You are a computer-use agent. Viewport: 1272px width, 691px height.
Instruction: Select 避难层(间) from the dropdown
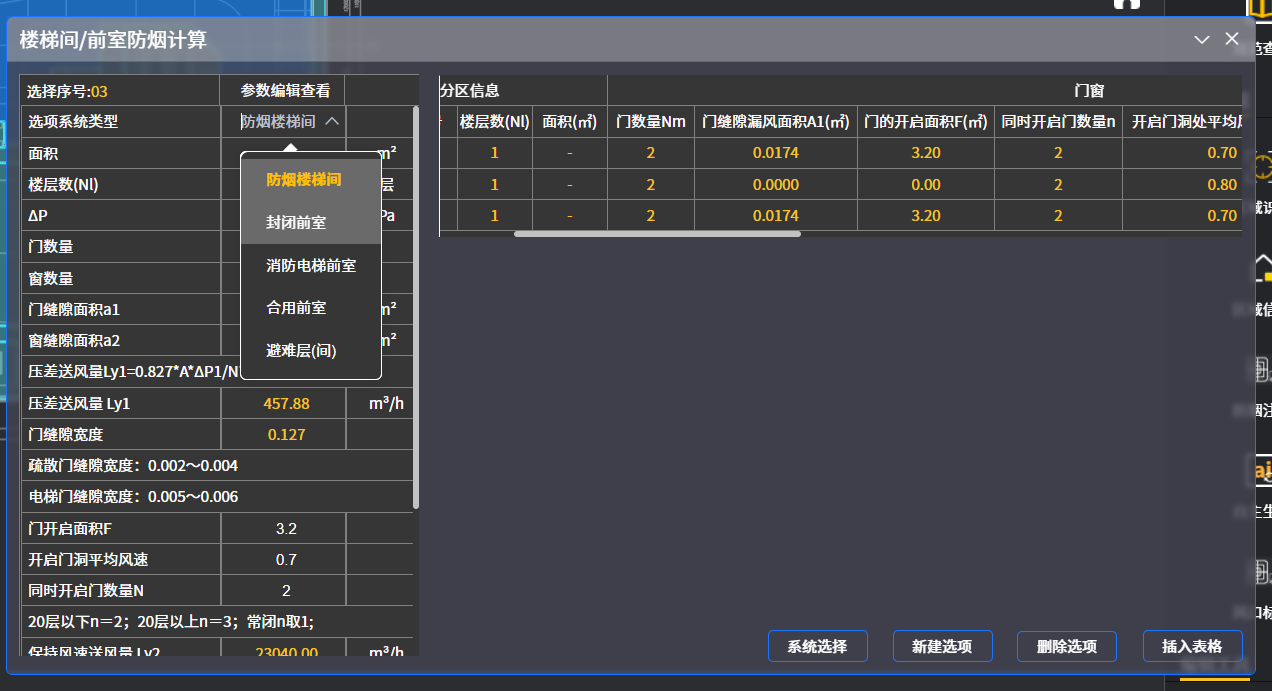click(x=301, y=350)
